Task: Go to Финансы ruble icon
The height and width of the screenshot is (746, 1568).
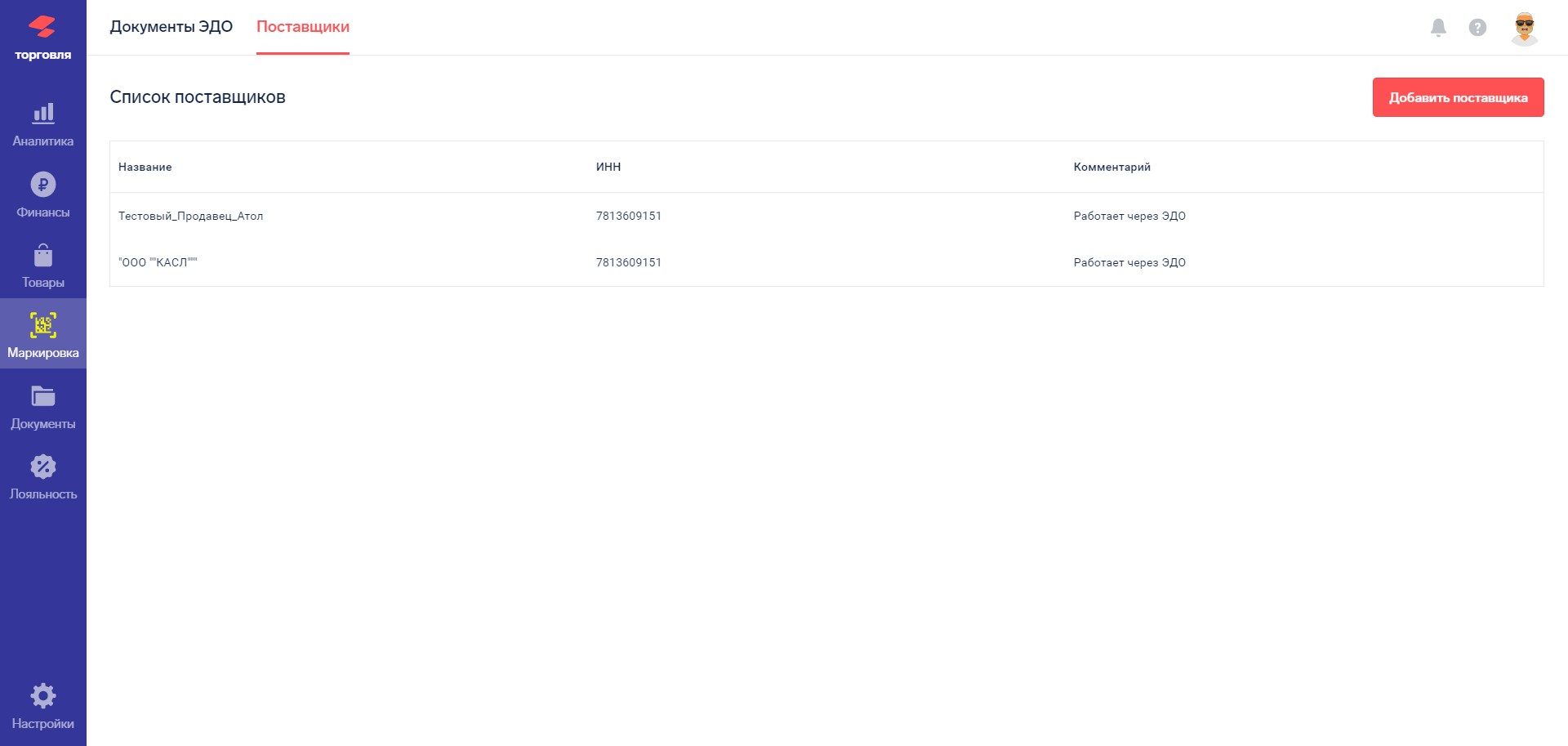Action: click(x=42, y=185)
